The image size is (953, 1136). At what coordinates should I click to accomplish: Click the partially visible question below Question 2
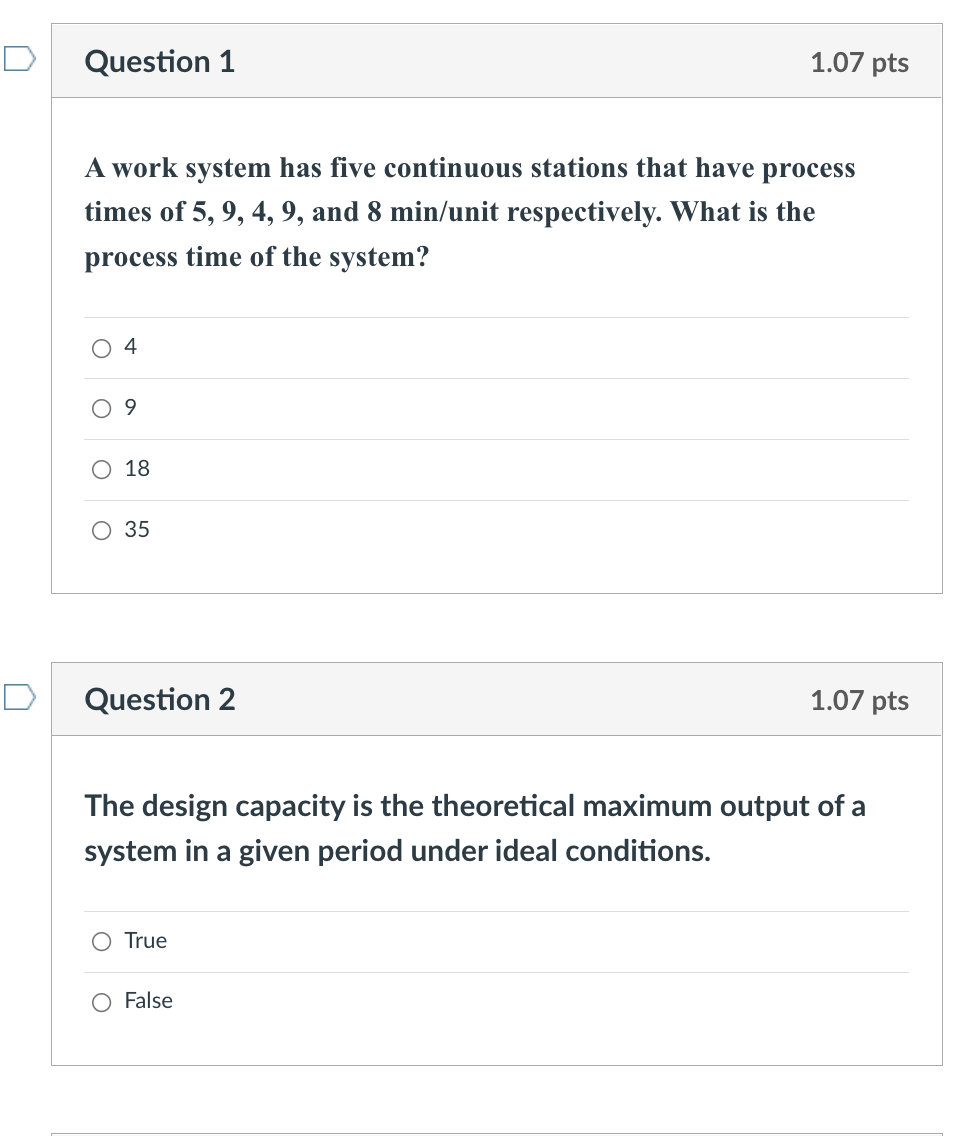497,1132
